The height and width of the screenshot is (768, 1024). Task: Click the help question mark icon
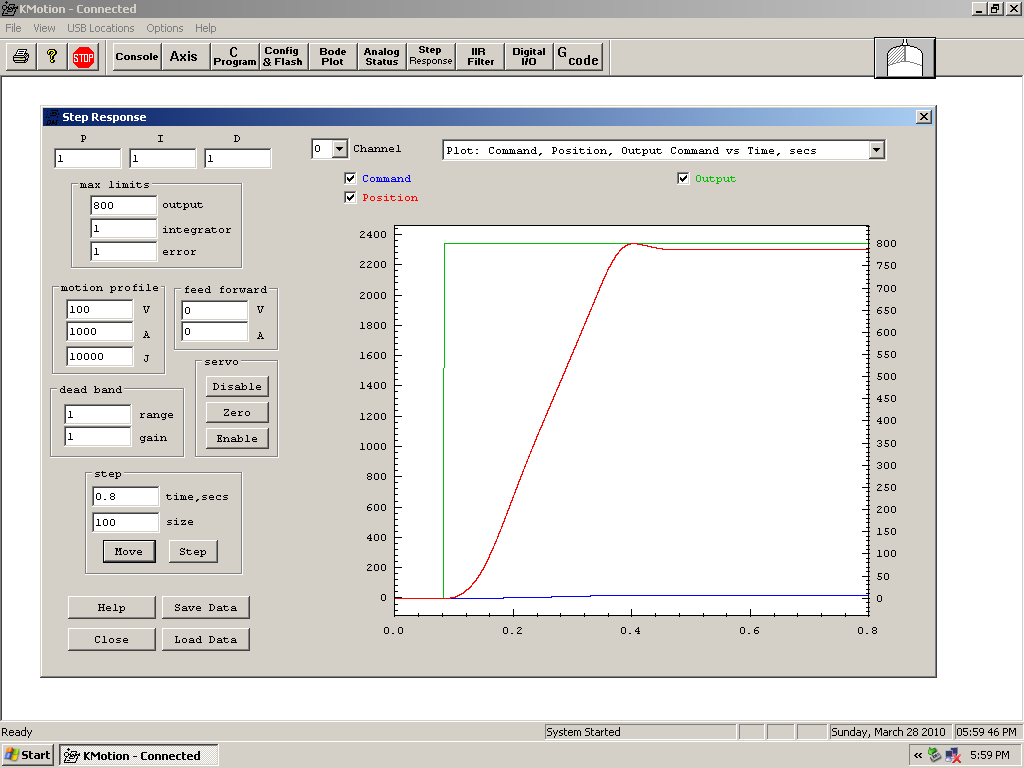pos(52,57)
